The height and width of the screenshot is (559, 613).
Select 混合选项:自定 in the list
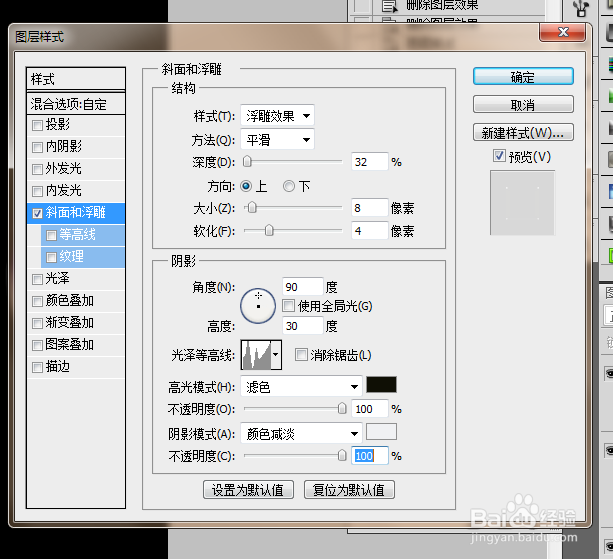(76, 104)
